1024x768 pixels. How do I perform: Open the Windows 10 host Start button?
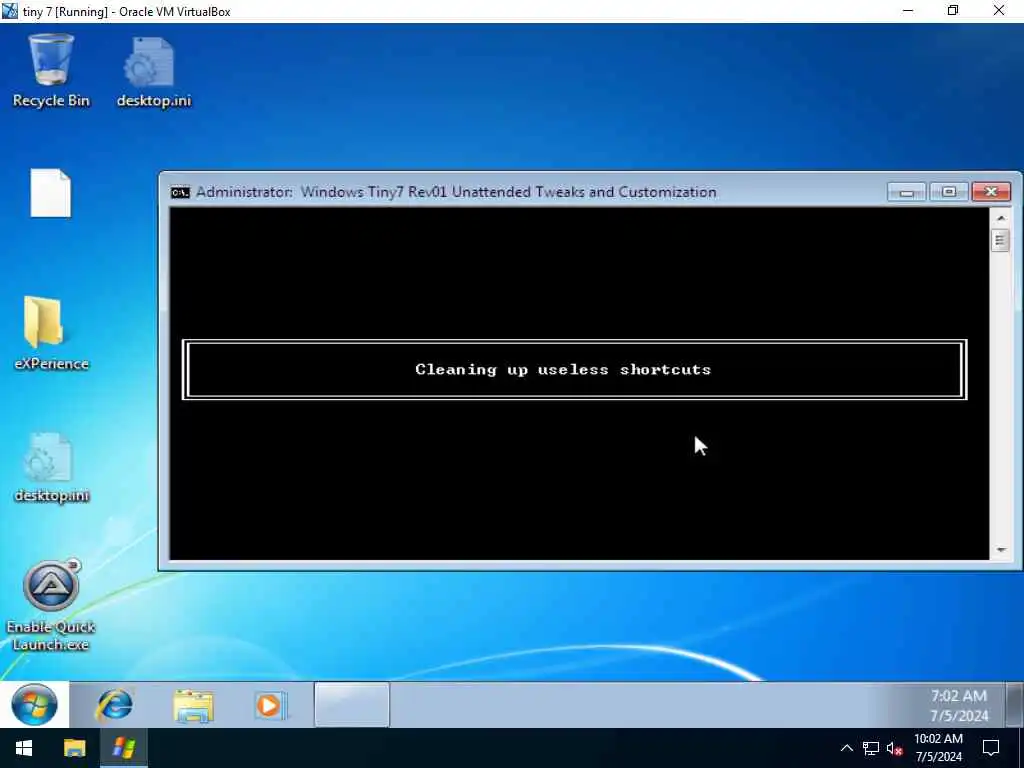tap(24, 748)
